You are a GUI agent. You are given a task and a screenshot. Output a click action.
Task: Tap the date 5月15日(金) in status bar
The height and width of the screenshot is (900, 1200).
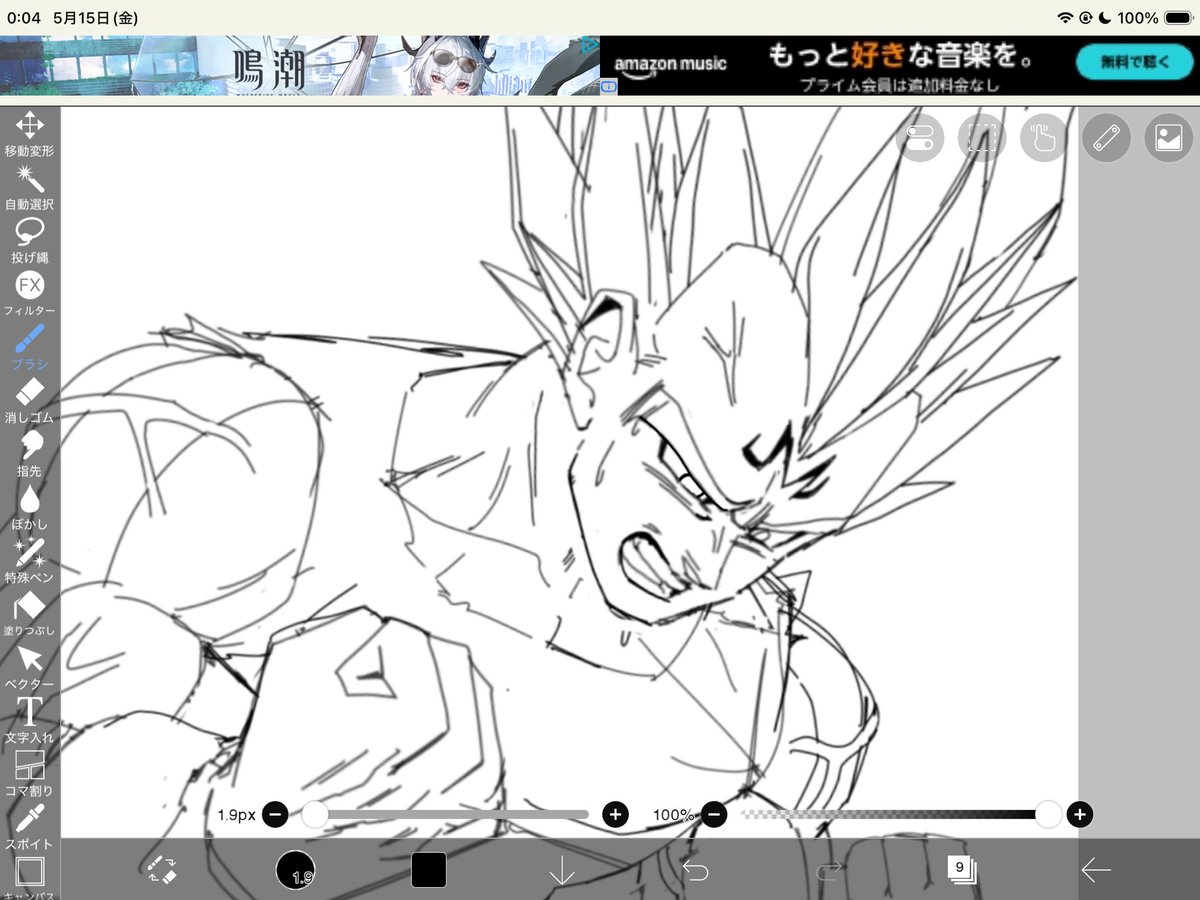pos(95,18)
